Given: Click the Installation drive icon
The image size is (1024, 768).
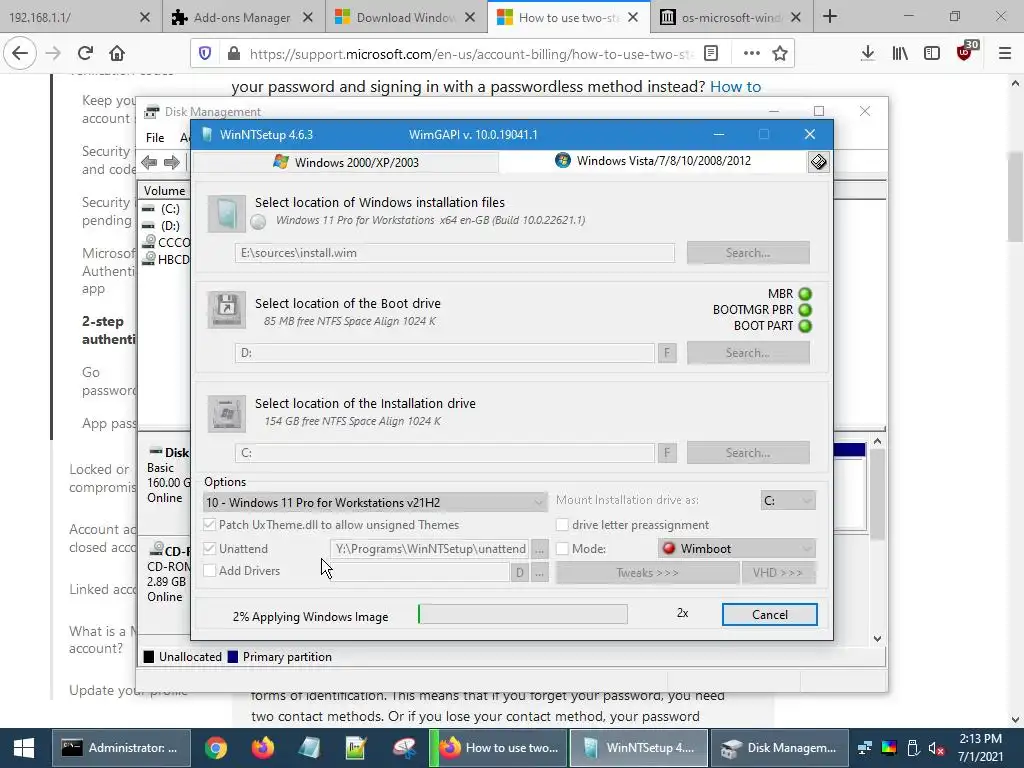Looking at the screenshot, I should pyautogui.click(x=227, y=413).
